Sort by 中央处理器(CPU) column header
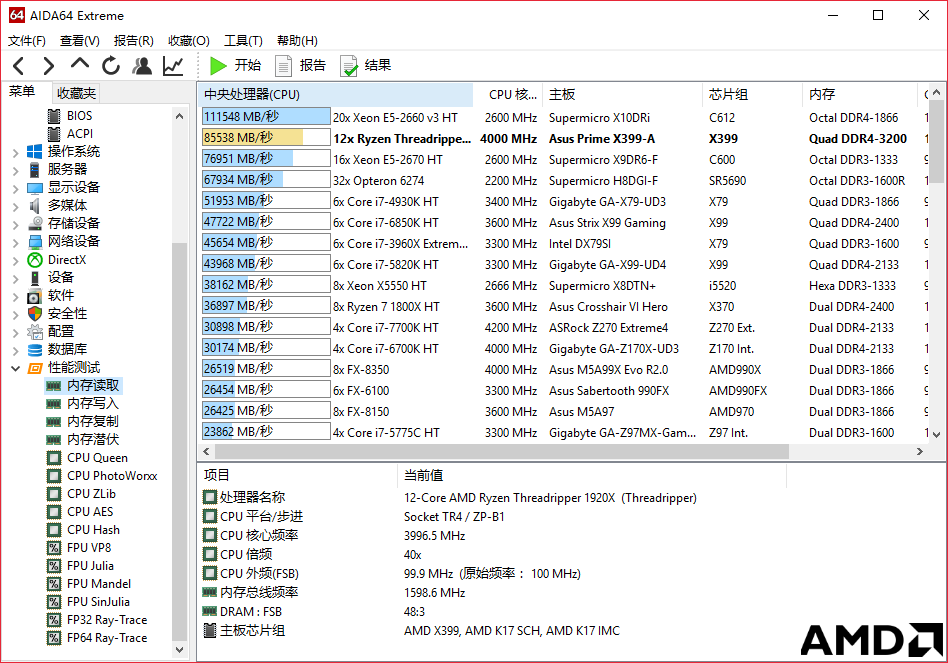The width and height of the screenshot is (948, 663). point(336,95)
